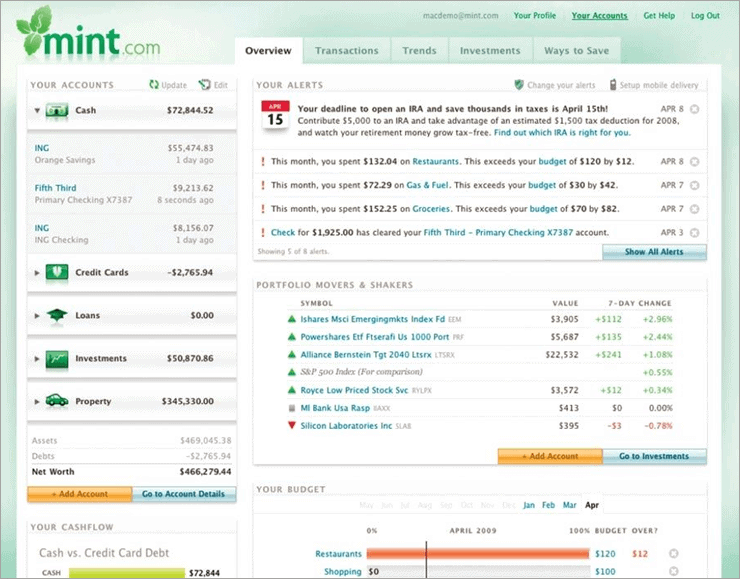Image resolution: width=740 pixels, height=579 pixels.
Task: Select the Apr budget month
Action: [592, 505]
